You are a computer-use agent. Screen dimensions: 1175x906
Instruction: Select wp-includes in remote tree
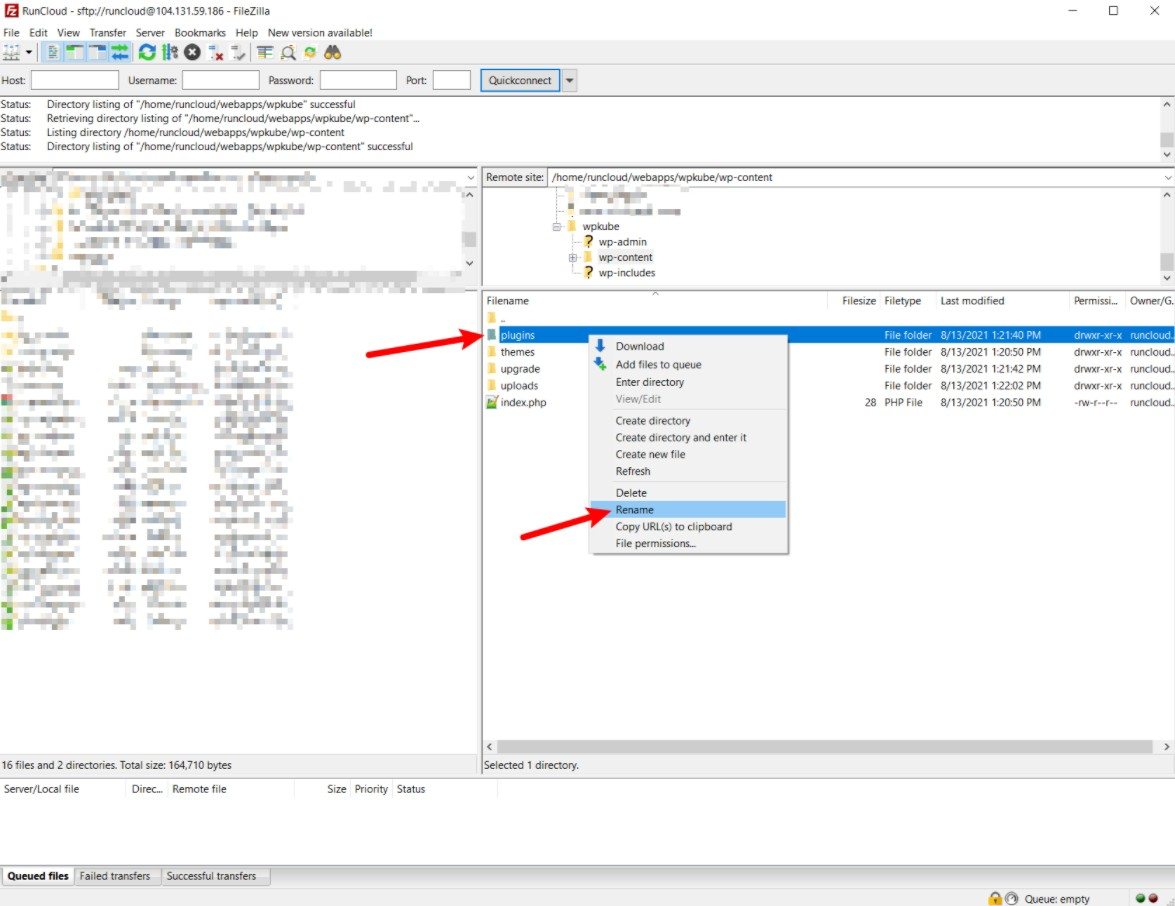click(x=626, y=274)
